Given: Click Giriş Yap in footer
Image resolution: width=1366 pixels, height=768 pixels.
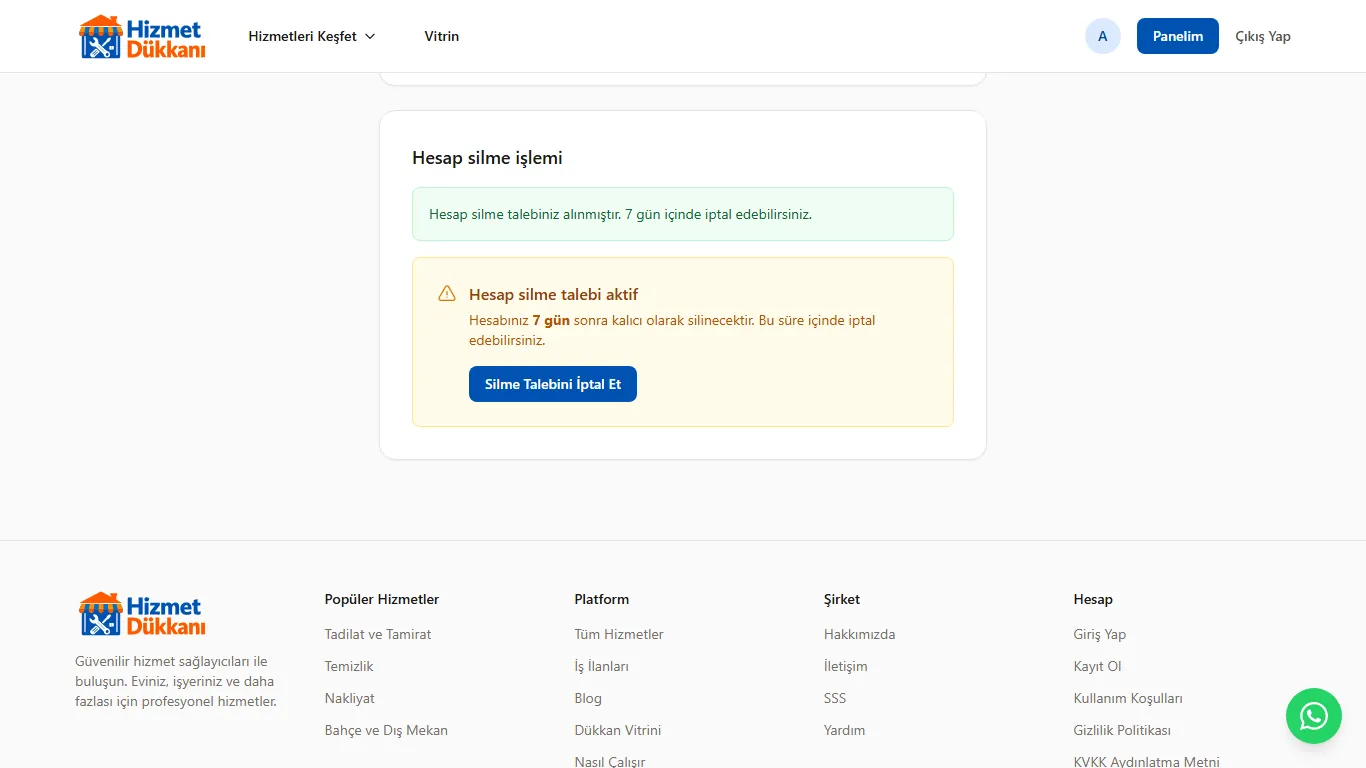Looking at the screenshot, I should coord(1100,634).
